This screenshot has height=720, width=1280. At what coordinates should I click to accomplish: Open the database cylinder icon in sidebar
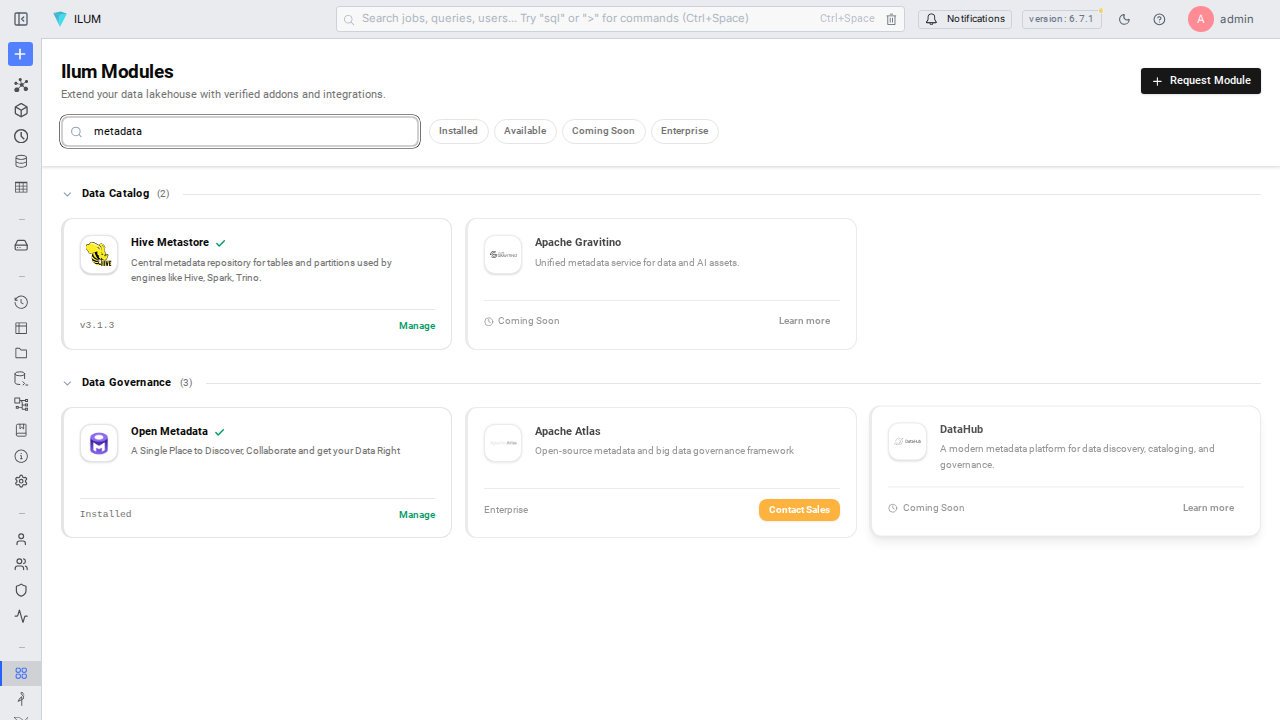pyautogui.click(x=21, y=161)
